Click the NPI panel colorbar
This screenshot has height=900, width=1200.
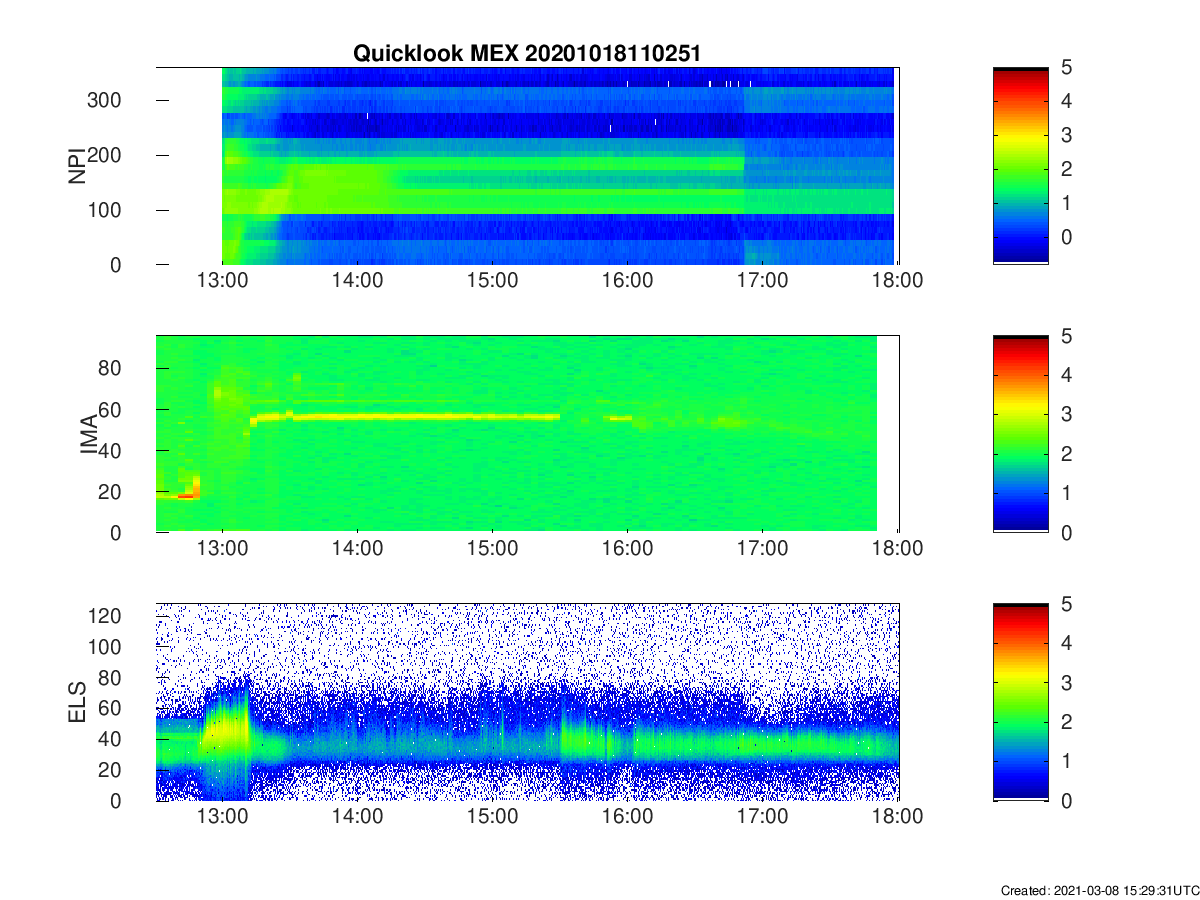pos(1020,166)
